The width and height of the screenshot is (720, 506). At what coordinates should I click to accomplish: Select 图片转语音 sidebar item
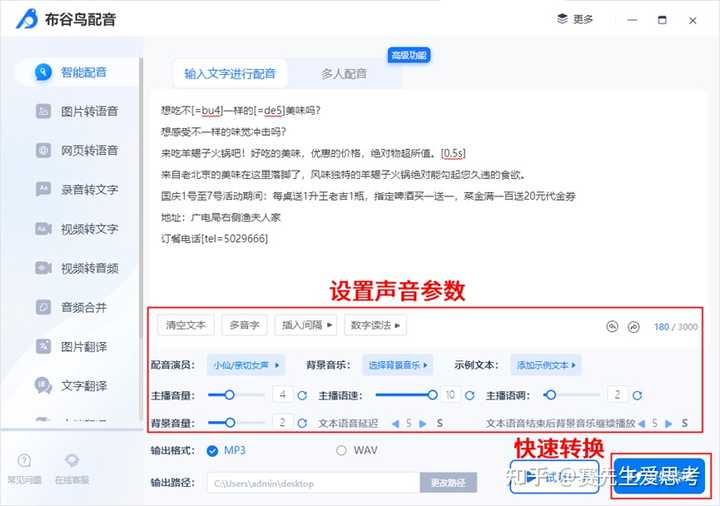pos(77,111)
